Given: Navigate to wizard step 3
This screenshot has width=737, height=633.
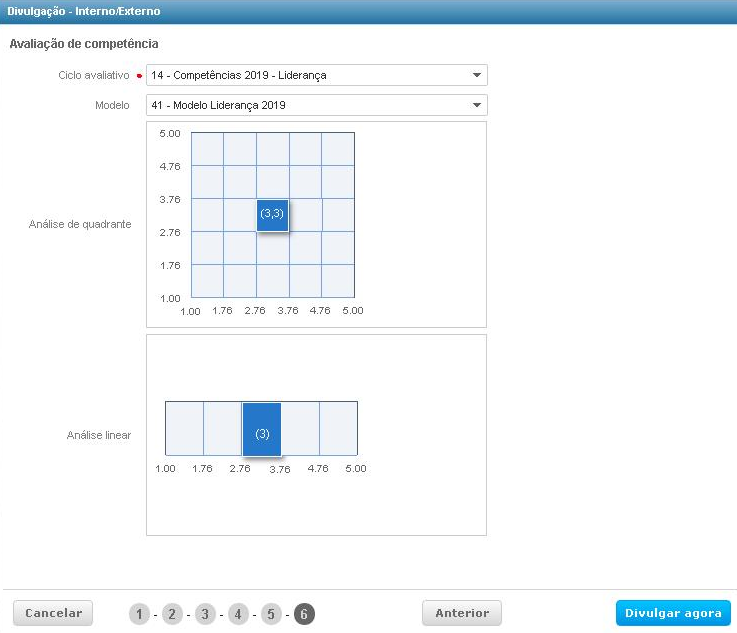Looking at the screenshot, I should click(205, 614).
